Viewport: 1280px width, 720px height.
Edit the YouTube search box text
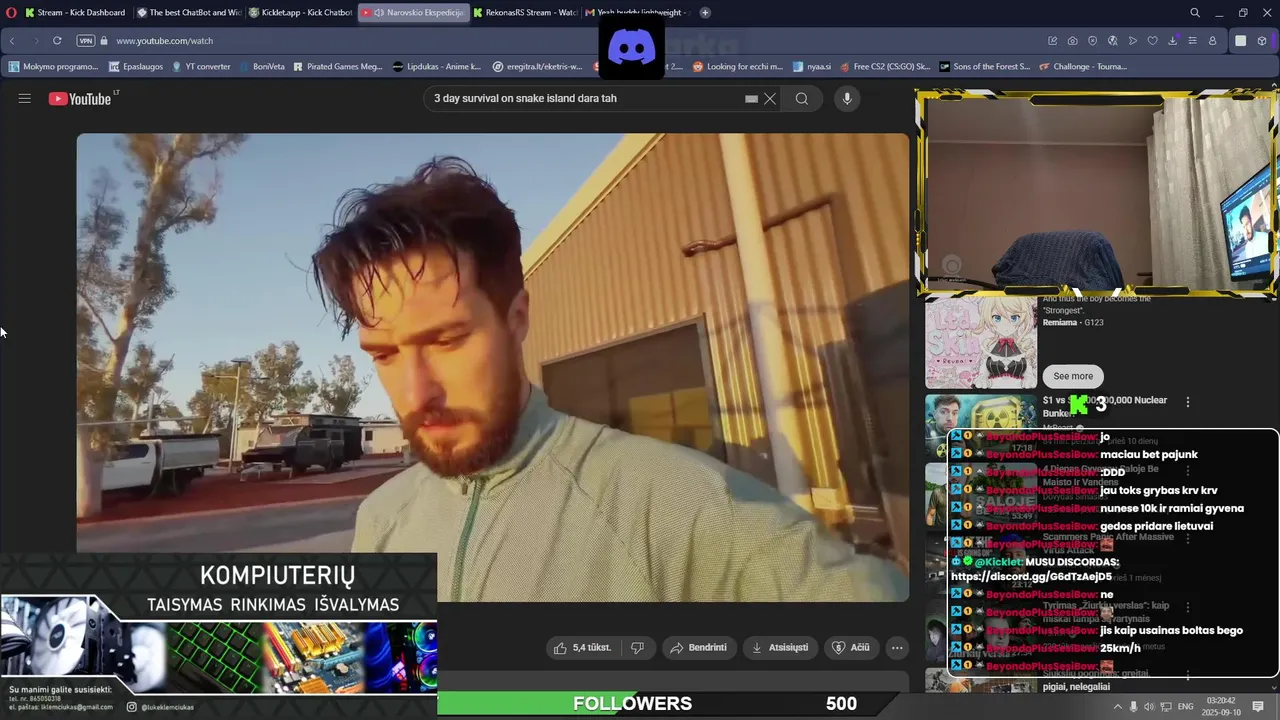pos(585,99)
